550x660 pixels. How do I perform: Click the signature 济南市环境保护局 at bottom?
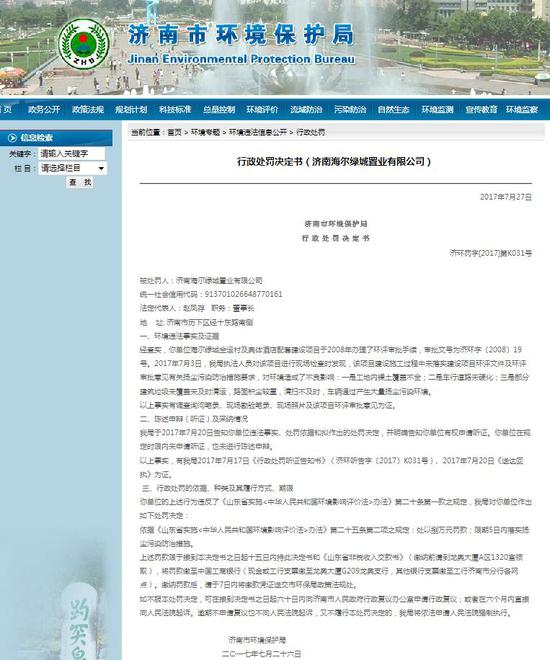click(257, 640)
